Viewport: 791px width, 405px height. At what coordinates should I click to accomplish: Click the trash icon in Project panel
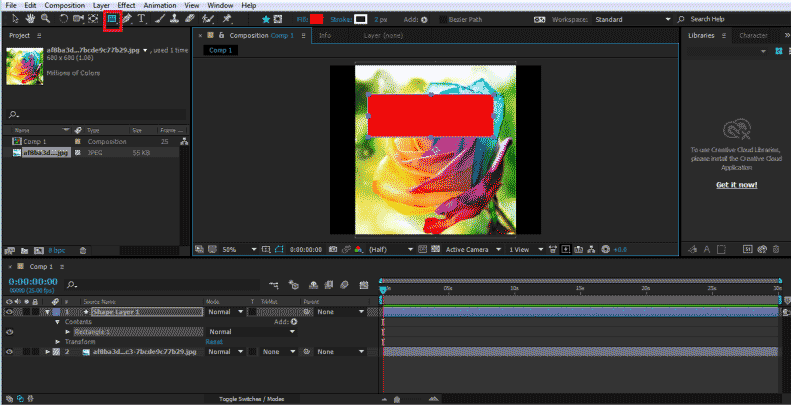click(83, 250)
